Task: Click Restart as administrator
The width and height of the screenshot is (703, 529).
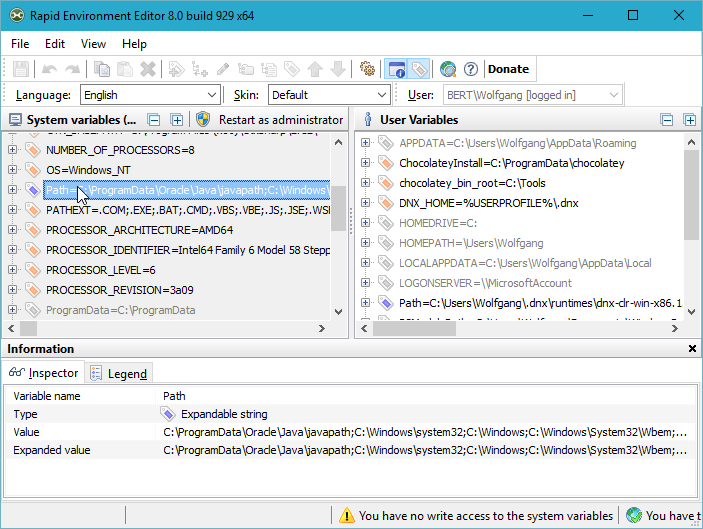Action: pyautogui.click(x=281, y=120)
